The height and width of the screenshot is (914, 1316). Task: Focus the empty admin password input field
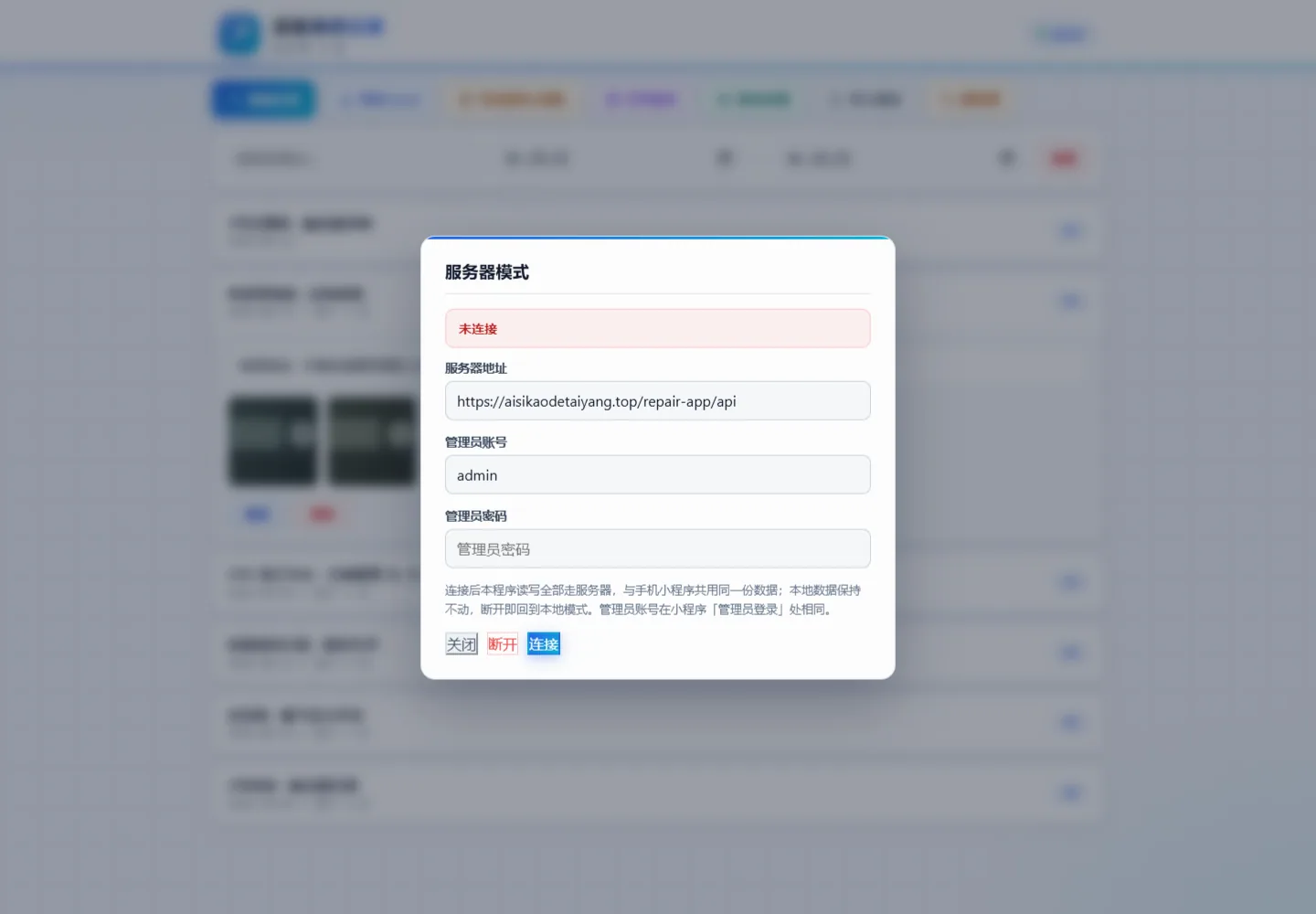tap(658, 549)
